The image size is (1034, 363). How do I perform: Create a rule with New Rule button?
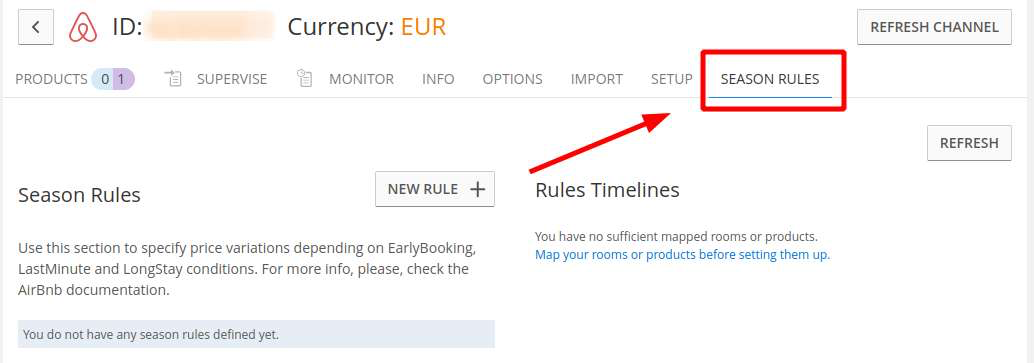point(435,189)
